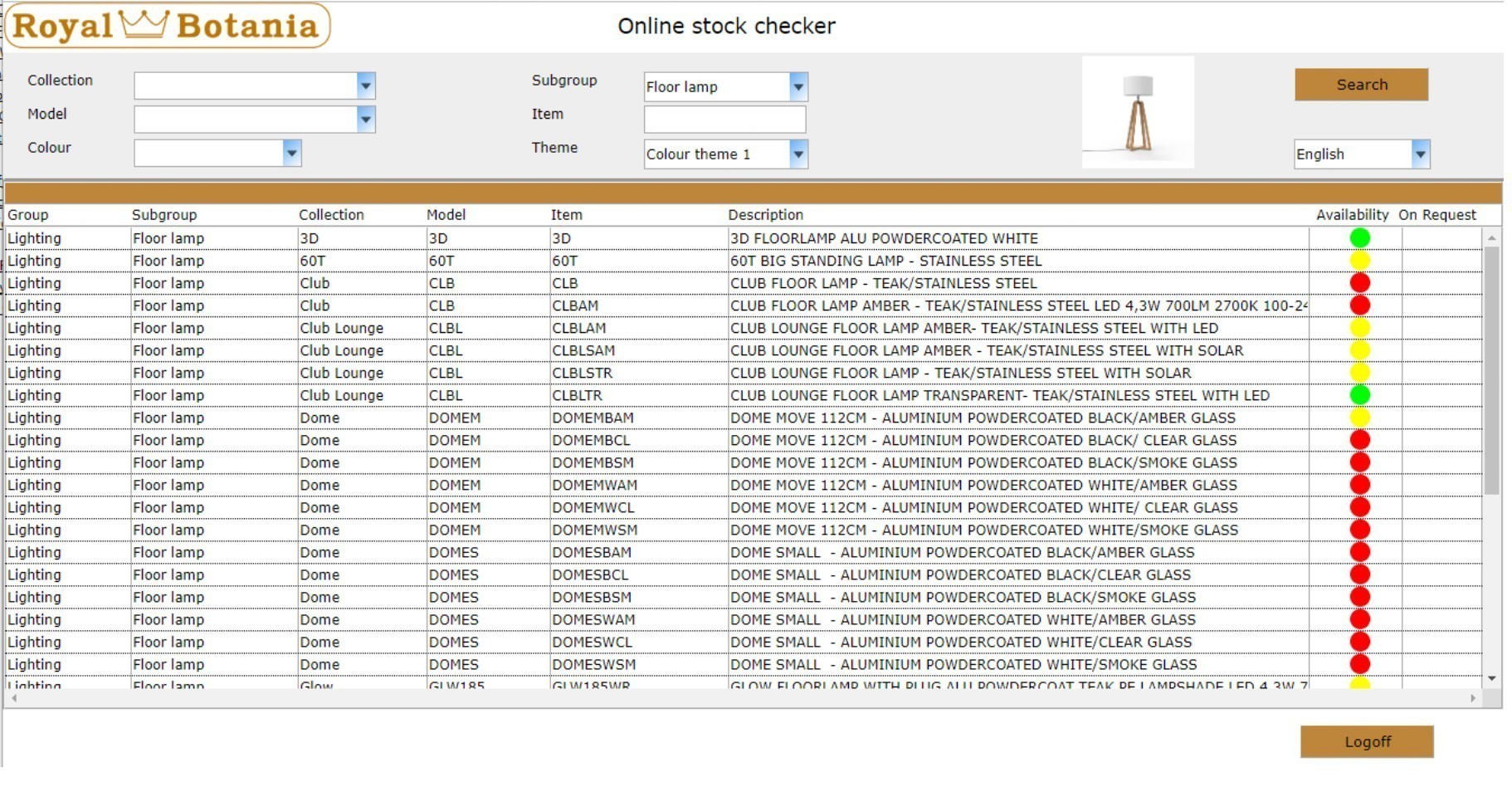Click the scroll up arrow of the table
Image resolution: width=1512 pixels, height=792 pixels.
coord(1491,237)
